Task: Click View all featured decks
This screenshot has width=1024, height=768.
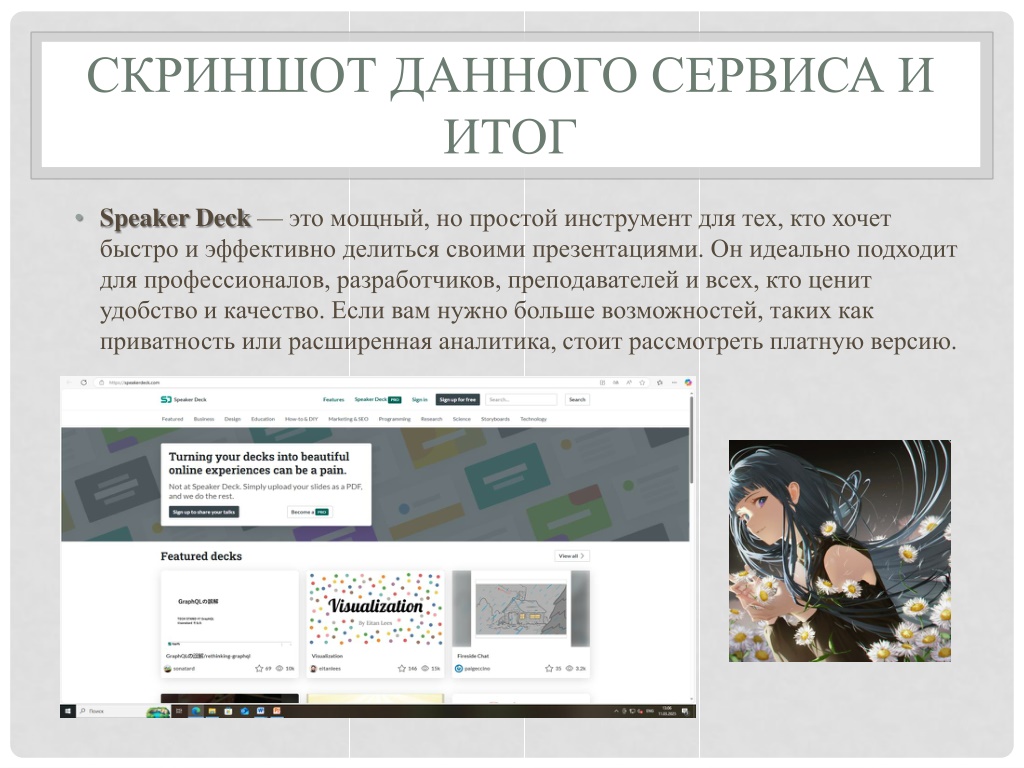Action: click(572, 556)
